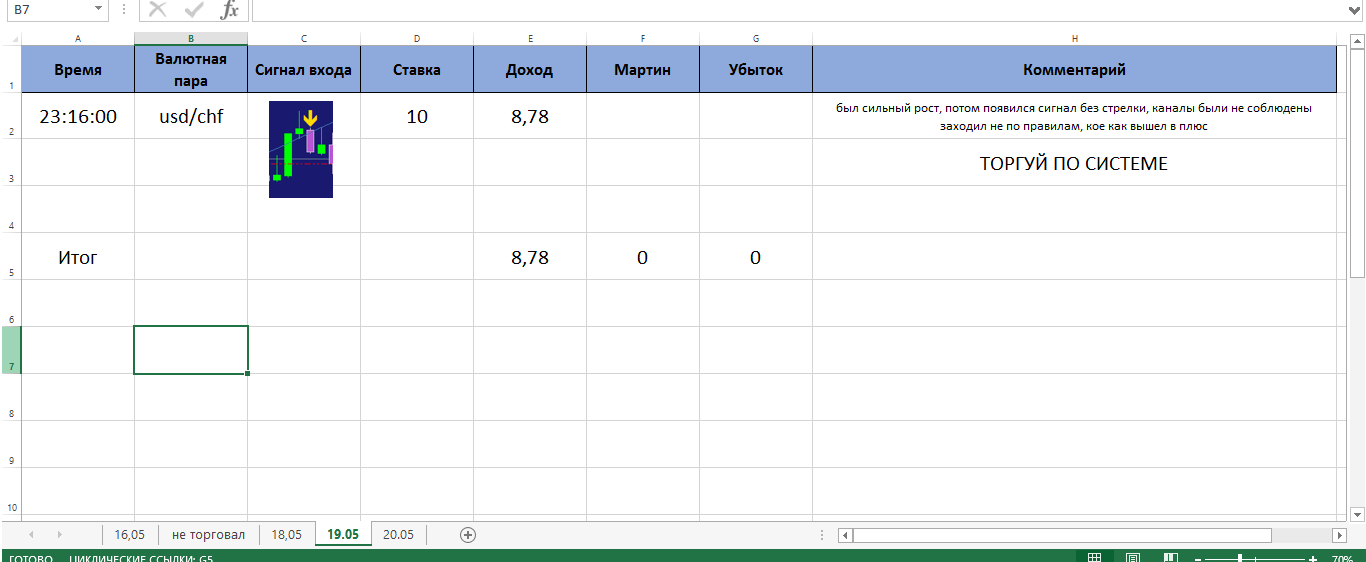Select column A header
1366x562 pixels.
point(78,38)
